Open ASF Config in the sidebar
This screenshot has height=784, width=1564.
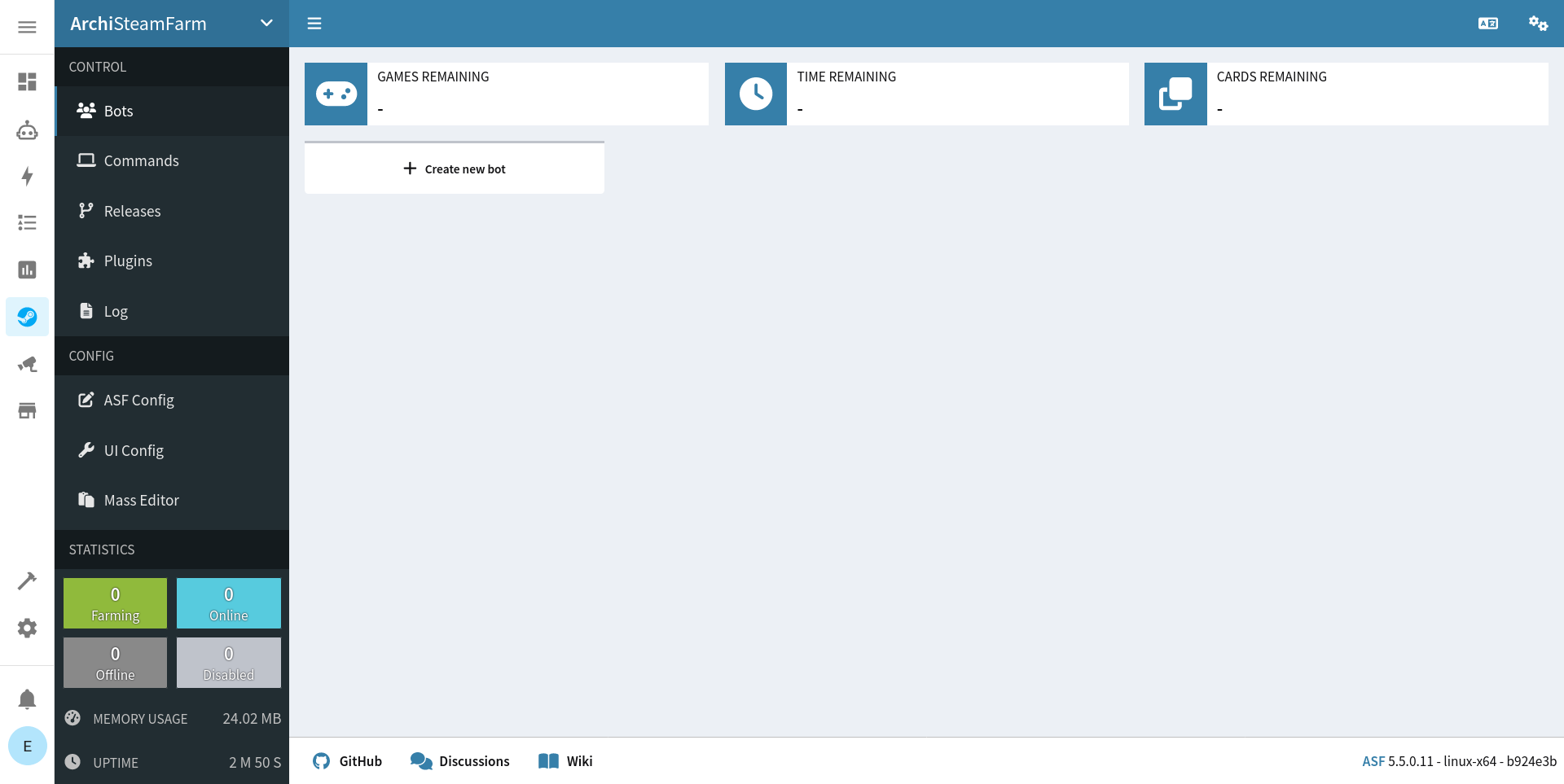tap(172, 400)
